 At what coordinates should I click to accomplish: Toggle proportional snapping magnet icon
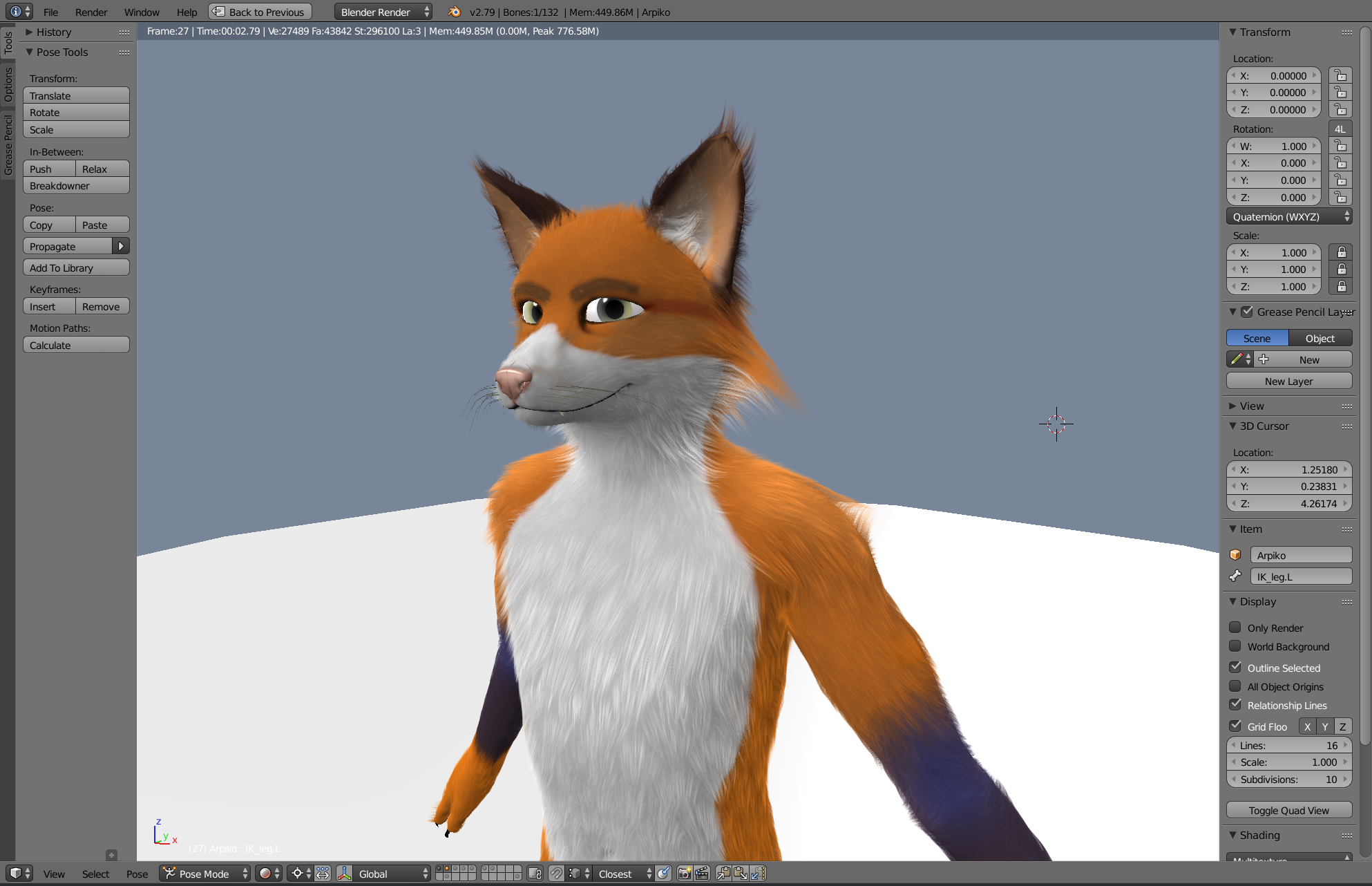(x=556, y=874)
